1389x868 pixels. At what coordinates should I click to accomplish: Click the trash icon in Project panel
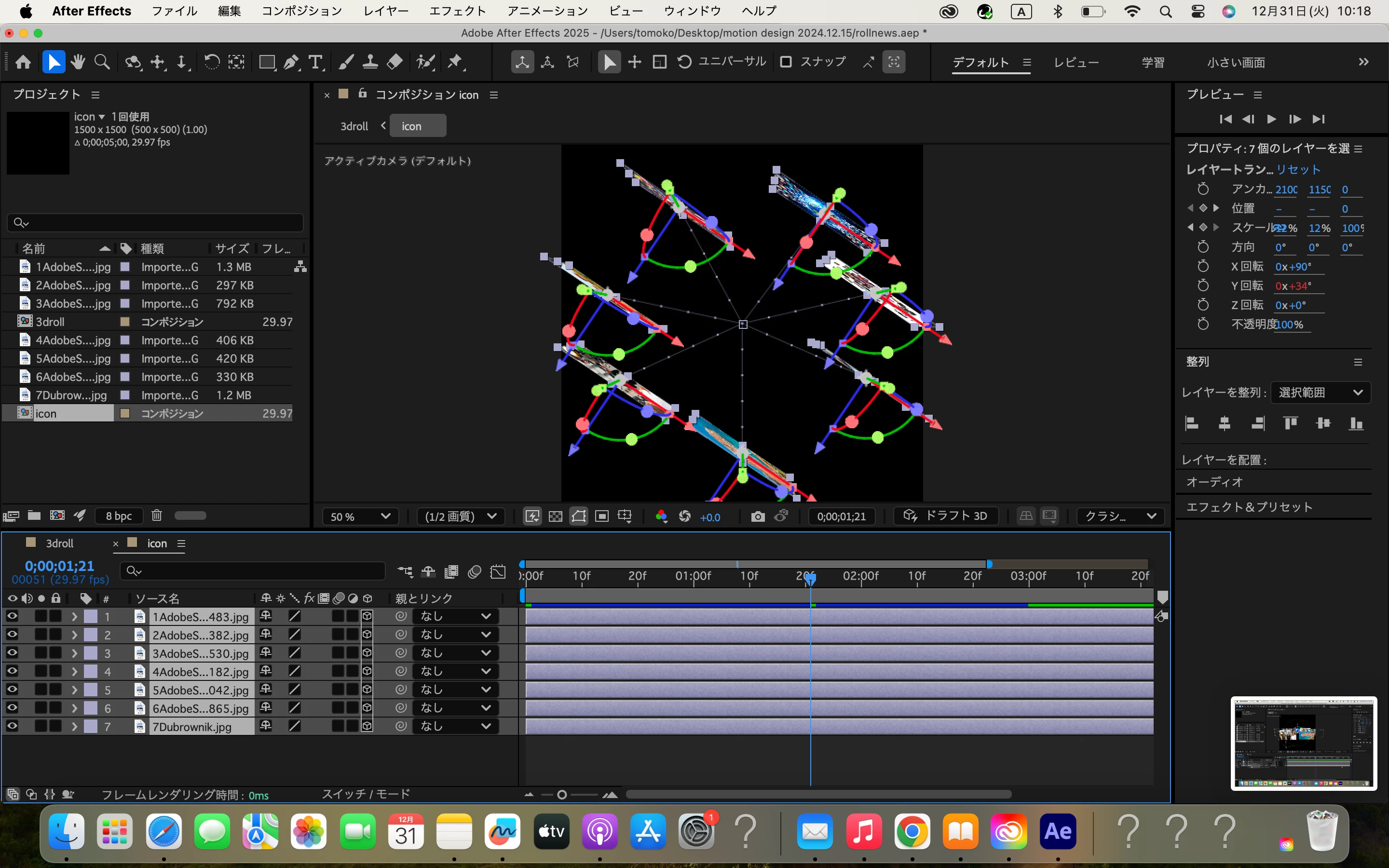tap(157, 515)
